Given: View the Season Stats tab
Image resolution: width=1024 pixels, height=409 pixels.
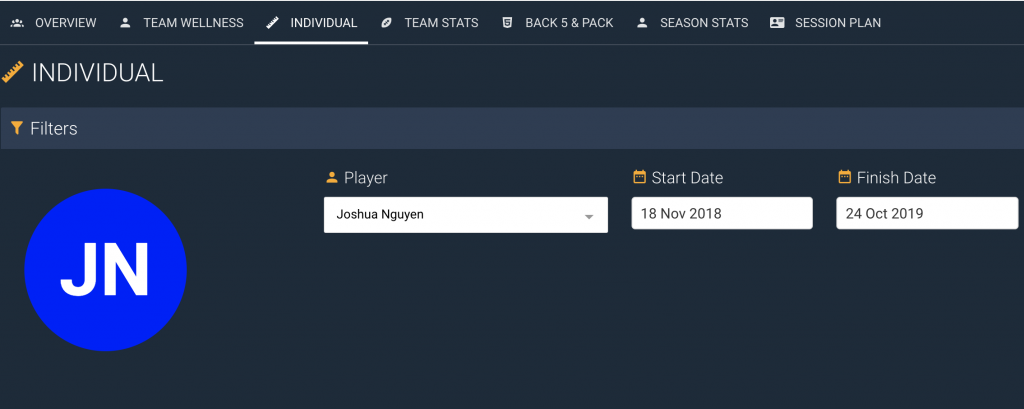Looking at the screenshot, I should [x=692, y=23].
